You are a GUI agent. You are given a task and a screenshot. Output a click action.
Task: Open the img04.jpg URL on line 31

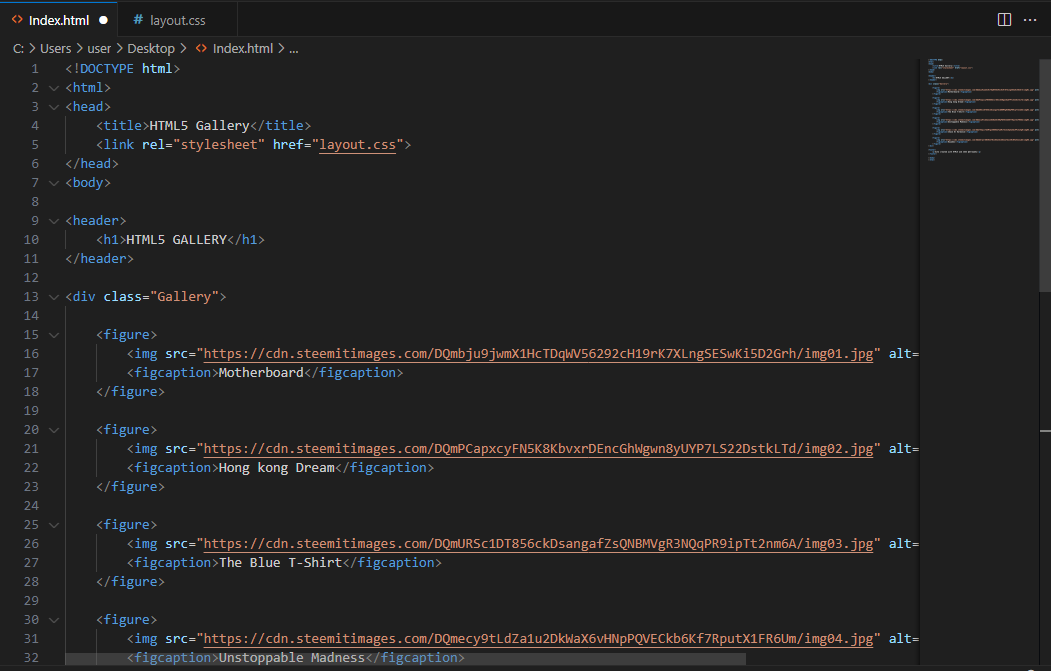click(538, 639)
